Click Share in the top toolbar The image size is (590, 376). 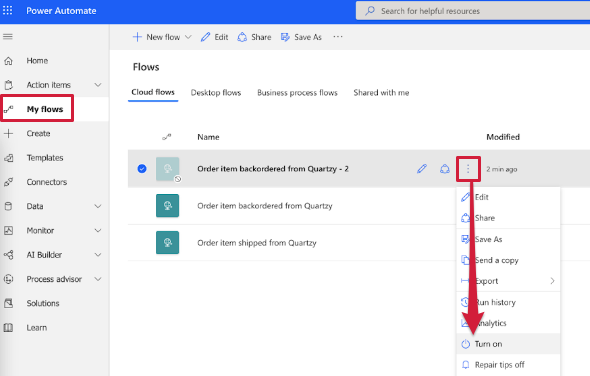point(254,37)
